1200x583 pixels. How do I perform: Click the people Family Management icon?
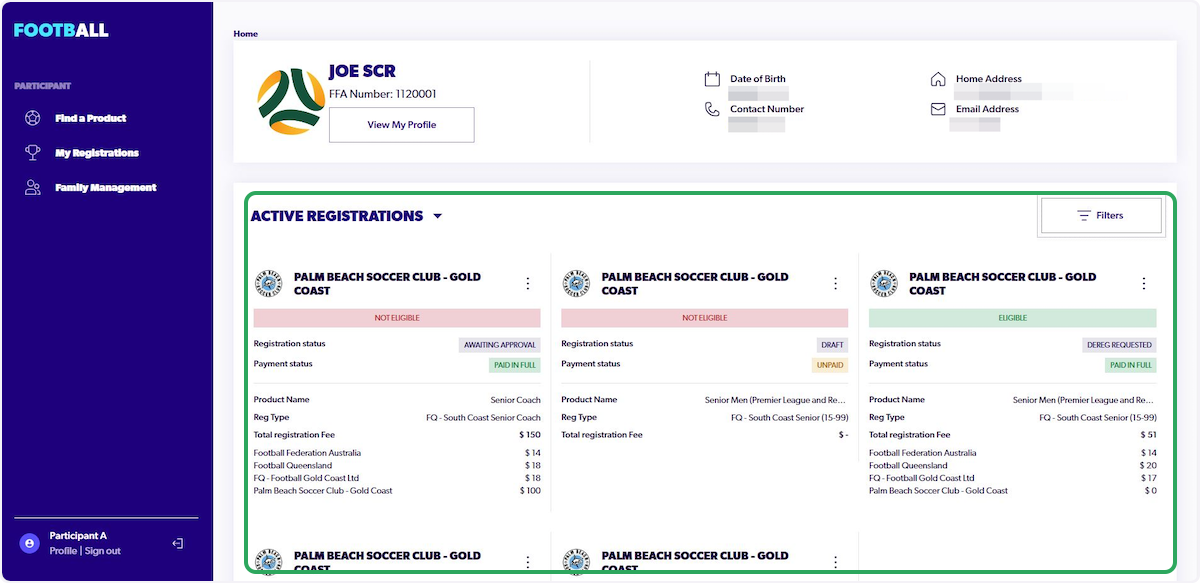(33, 187)
